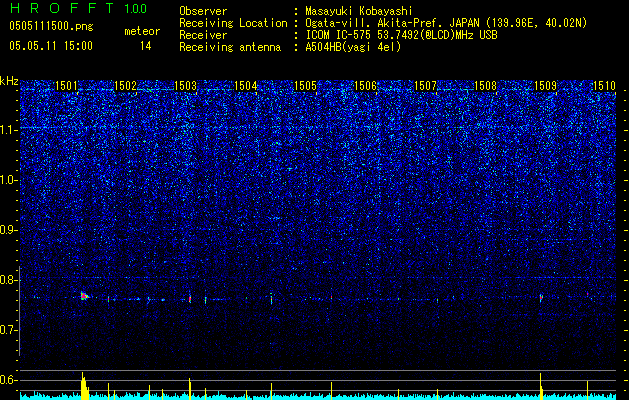
Task: Click the 'Receiving antenna' label
Action: [230, 47]
